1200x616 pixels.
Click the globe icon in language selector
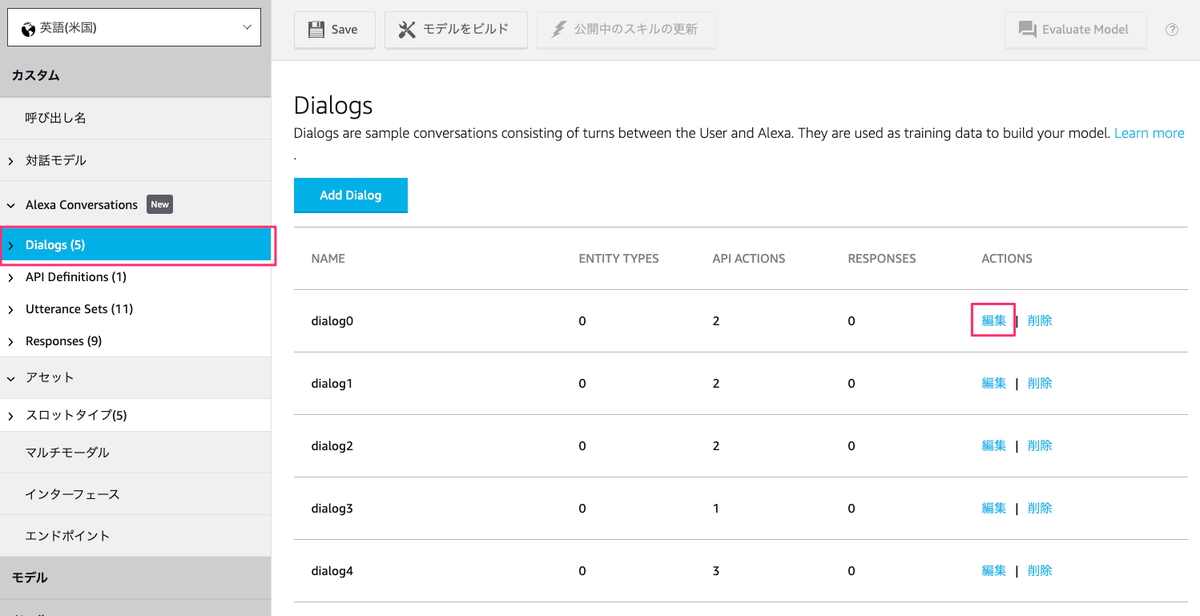tap(28, 28)
